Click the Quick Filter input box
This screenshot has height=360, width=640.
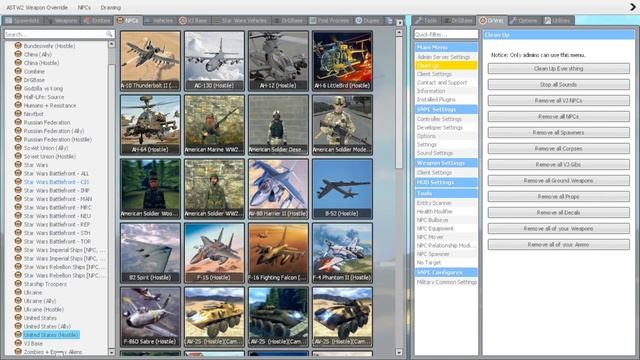446,34
